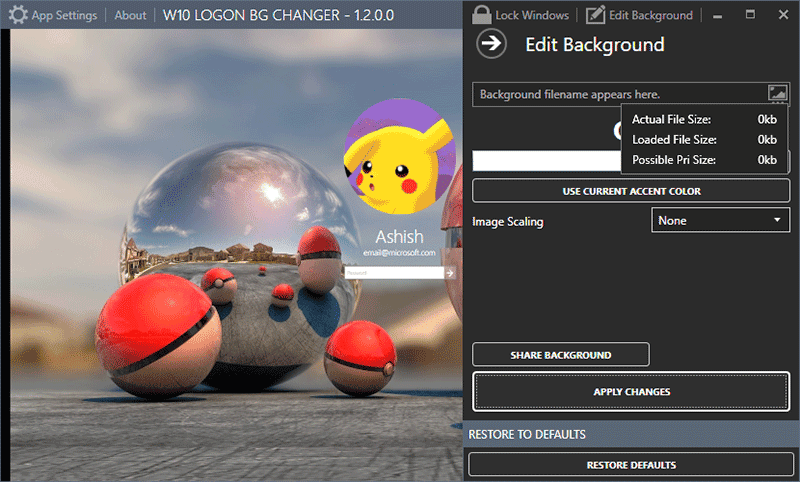Click the password field in logon preview

click(x=394, y=273)
